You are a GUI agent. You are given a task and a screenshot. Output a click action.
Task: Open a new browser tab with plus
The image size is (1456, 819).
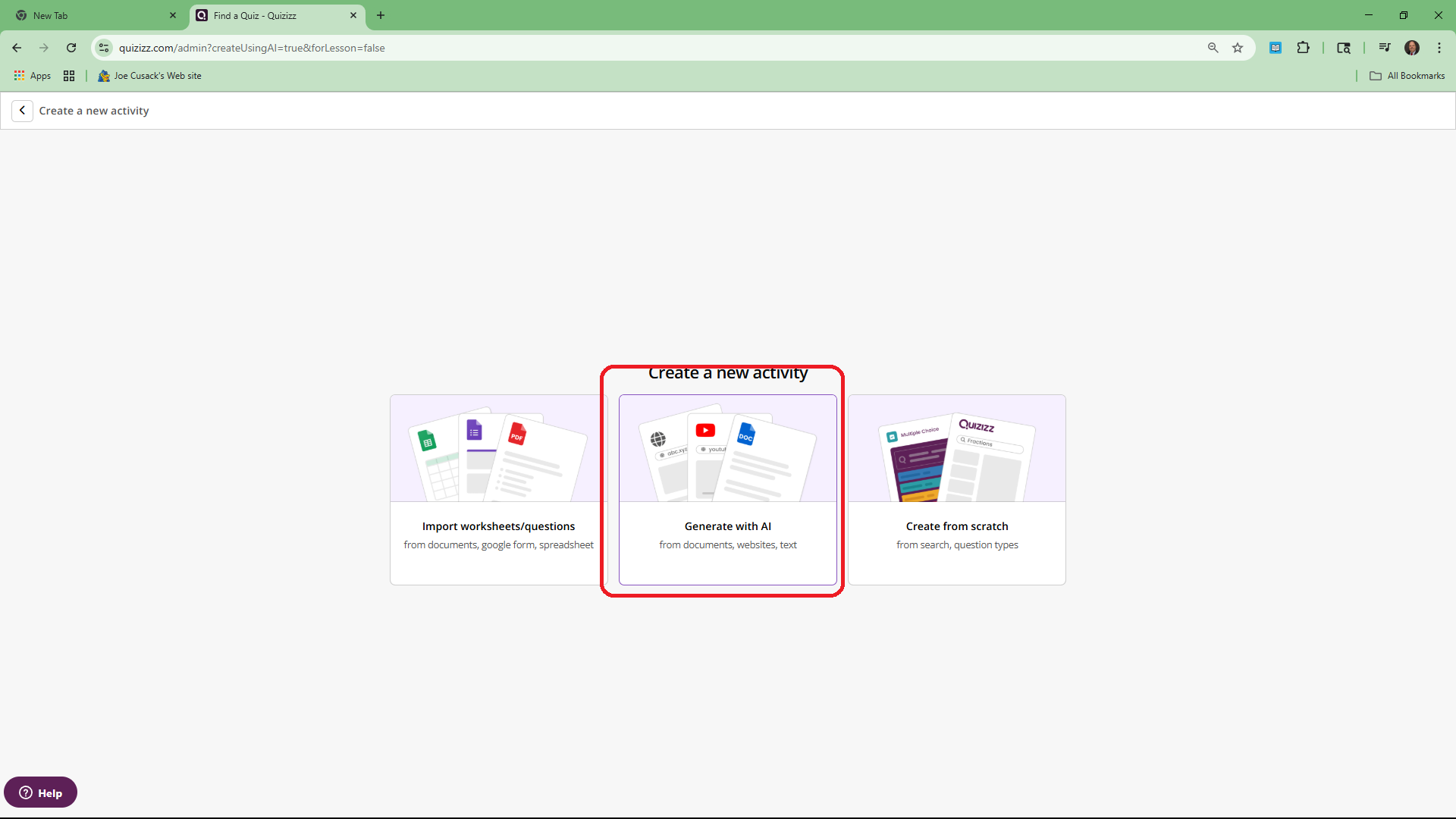click(381, 15)
